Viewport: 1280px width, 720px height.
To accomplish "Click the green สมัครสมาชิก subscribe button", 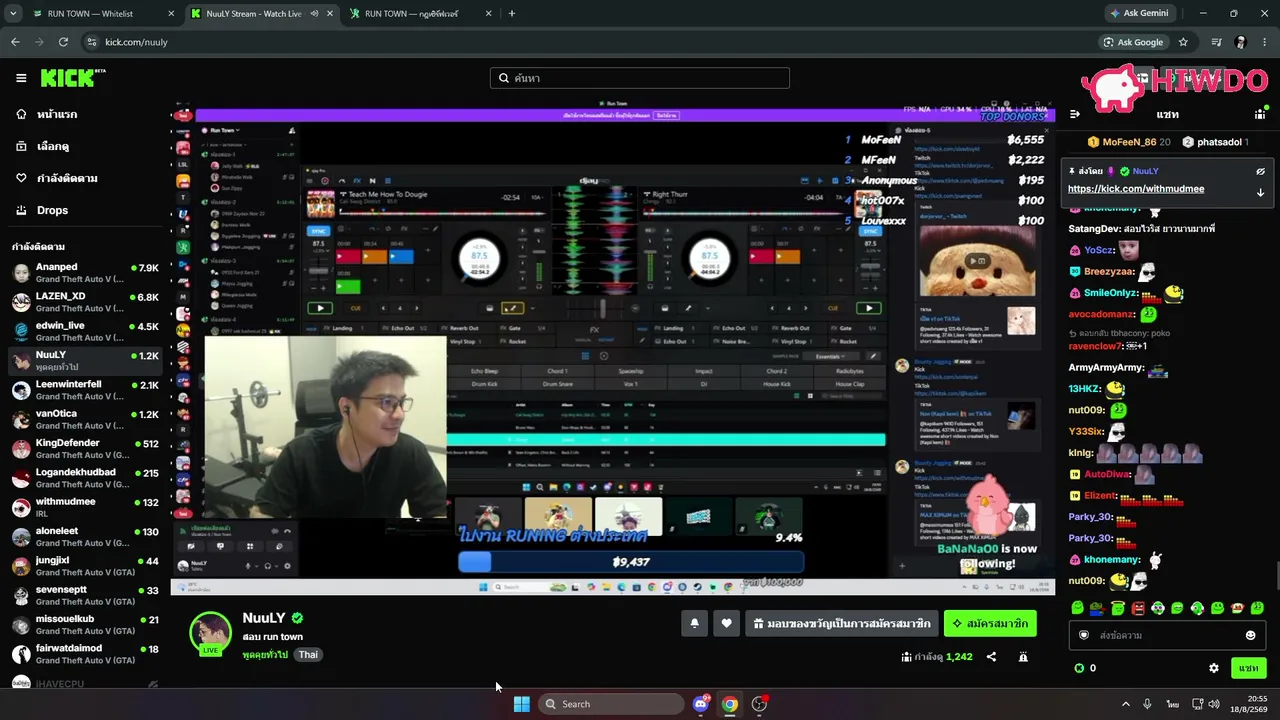I will 990,624.
